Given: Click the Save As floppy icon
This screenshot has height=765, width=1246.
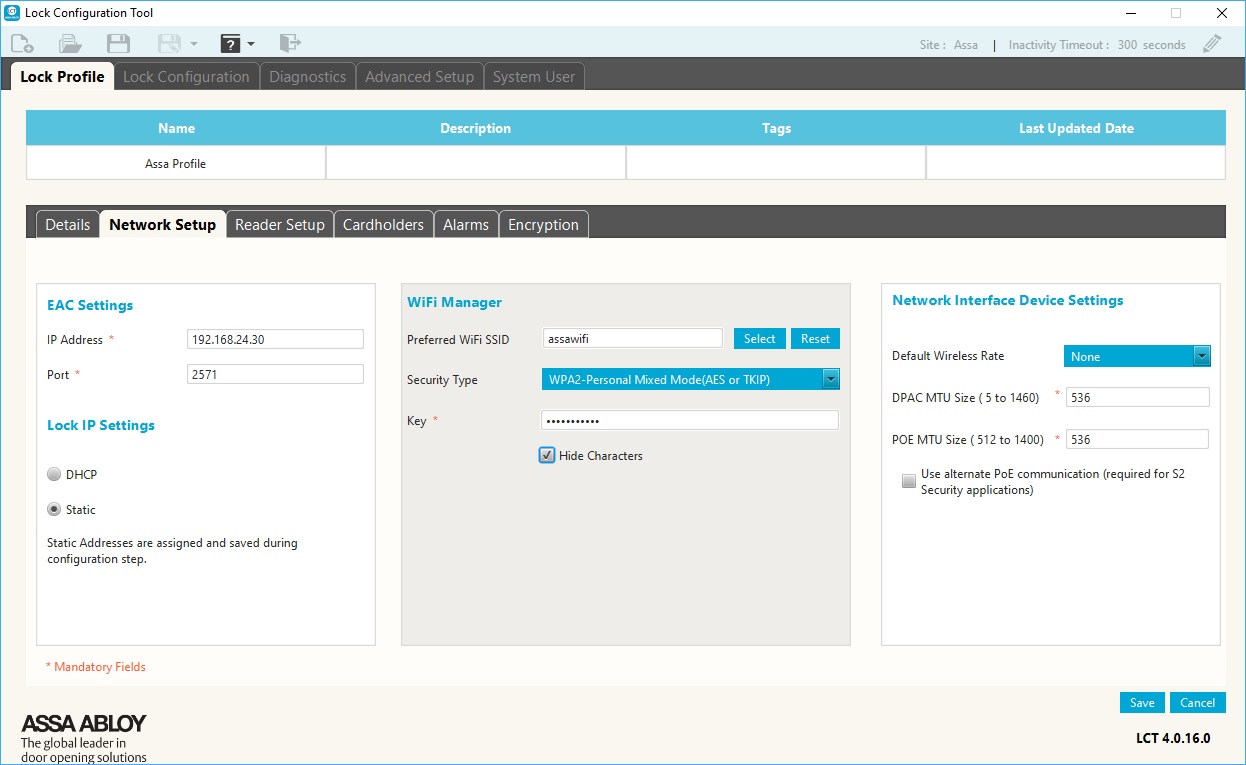Looking at the screenshot, I should 169,43.
